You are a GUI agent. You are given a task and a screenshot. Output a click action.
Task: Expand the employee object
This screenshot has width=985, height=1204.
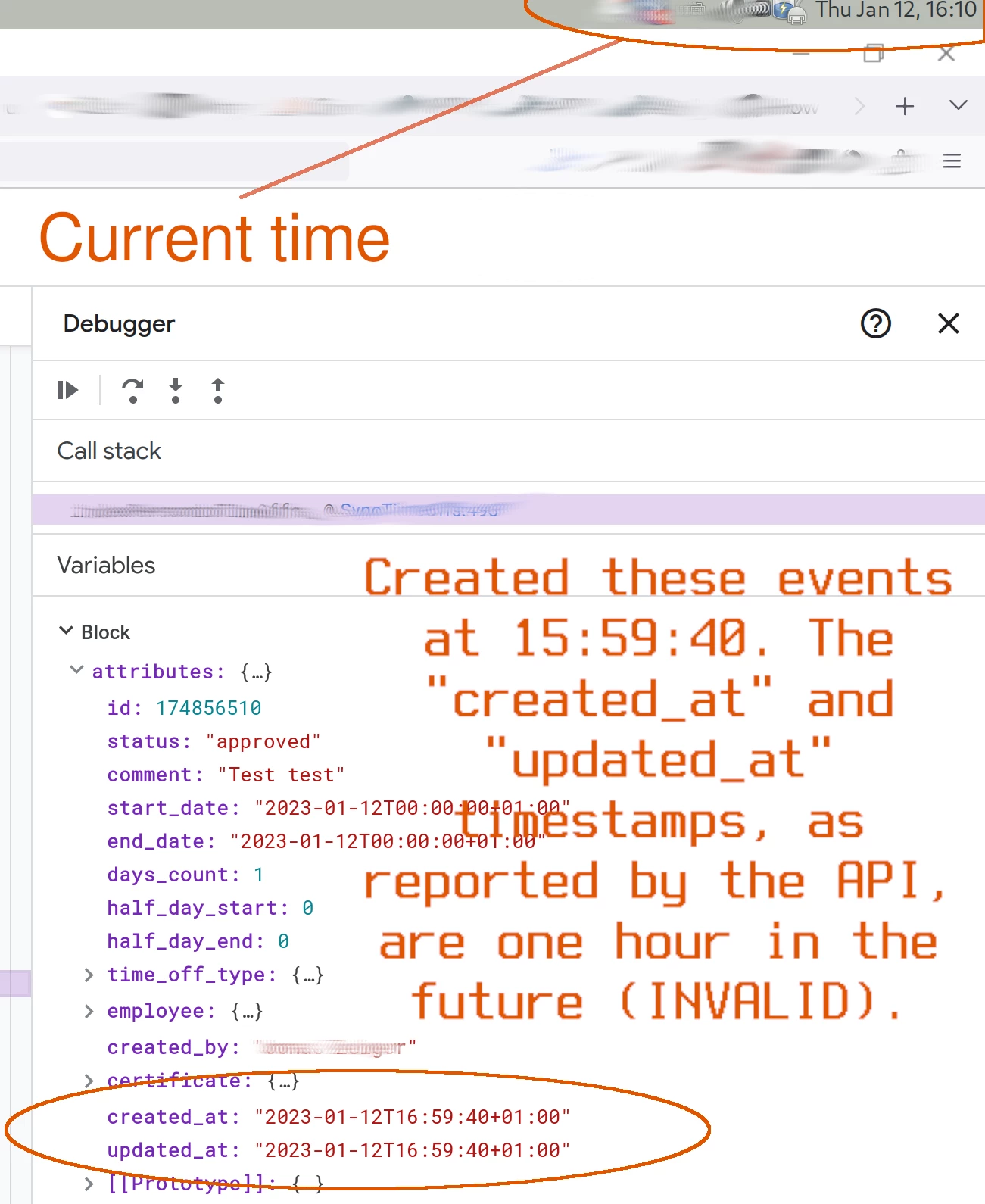[x=89, y=1011]
